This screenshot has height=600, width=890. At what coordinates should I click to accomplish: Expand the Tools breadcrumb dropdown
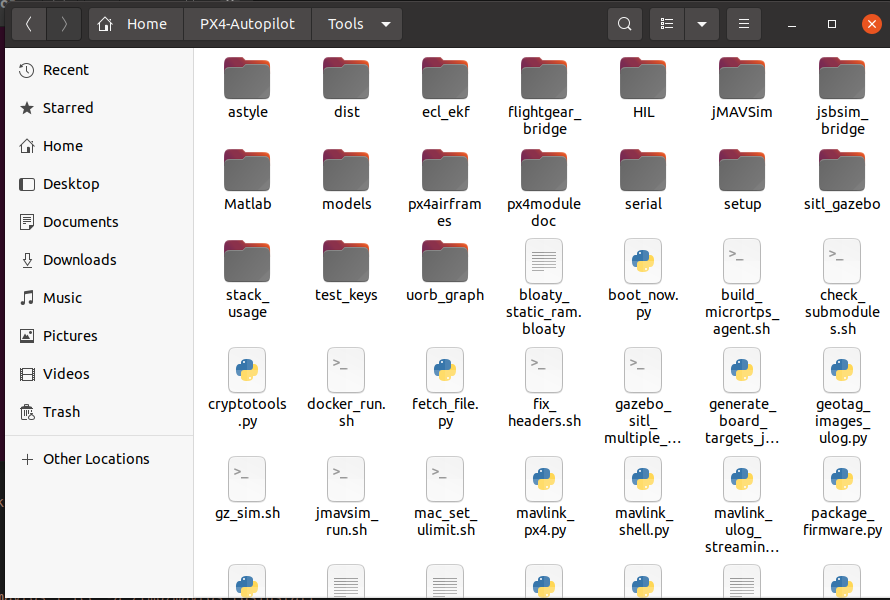(383, 23)
